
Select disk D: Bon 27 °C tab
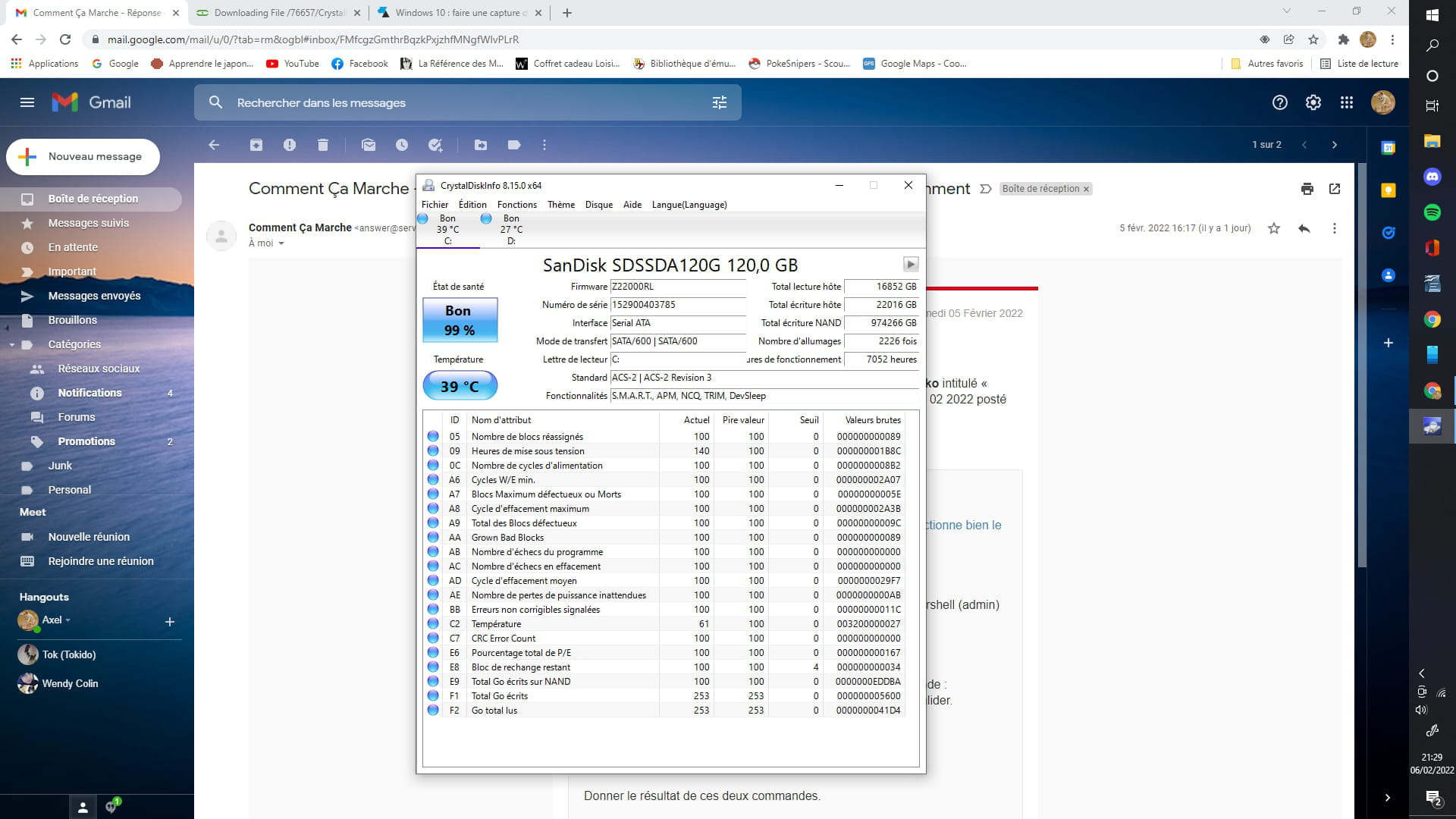[x=511, y=230]
